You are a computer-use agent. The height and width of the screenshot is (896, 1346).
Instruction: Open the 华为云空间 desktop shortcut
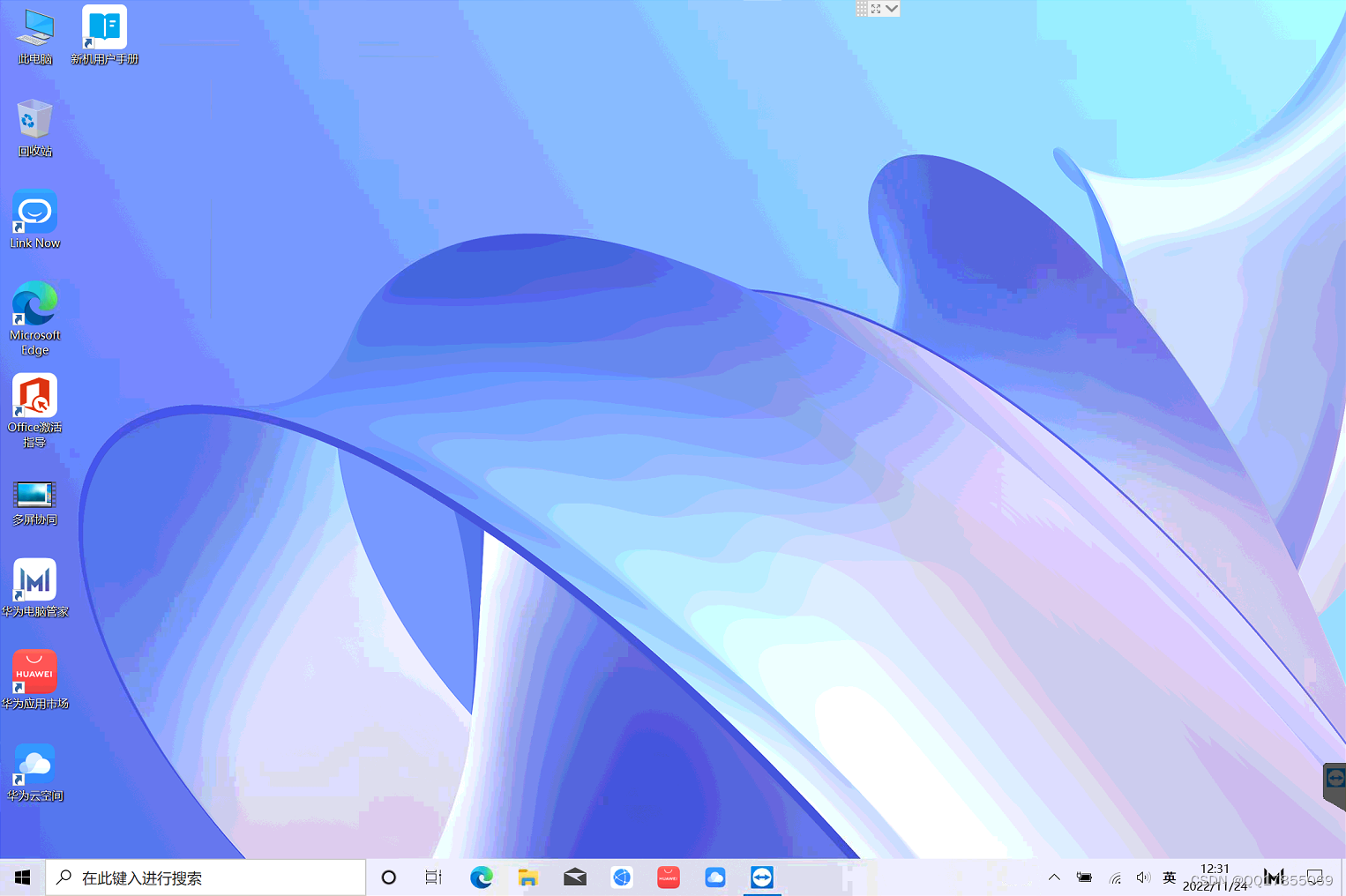click(x=34, y=772)
